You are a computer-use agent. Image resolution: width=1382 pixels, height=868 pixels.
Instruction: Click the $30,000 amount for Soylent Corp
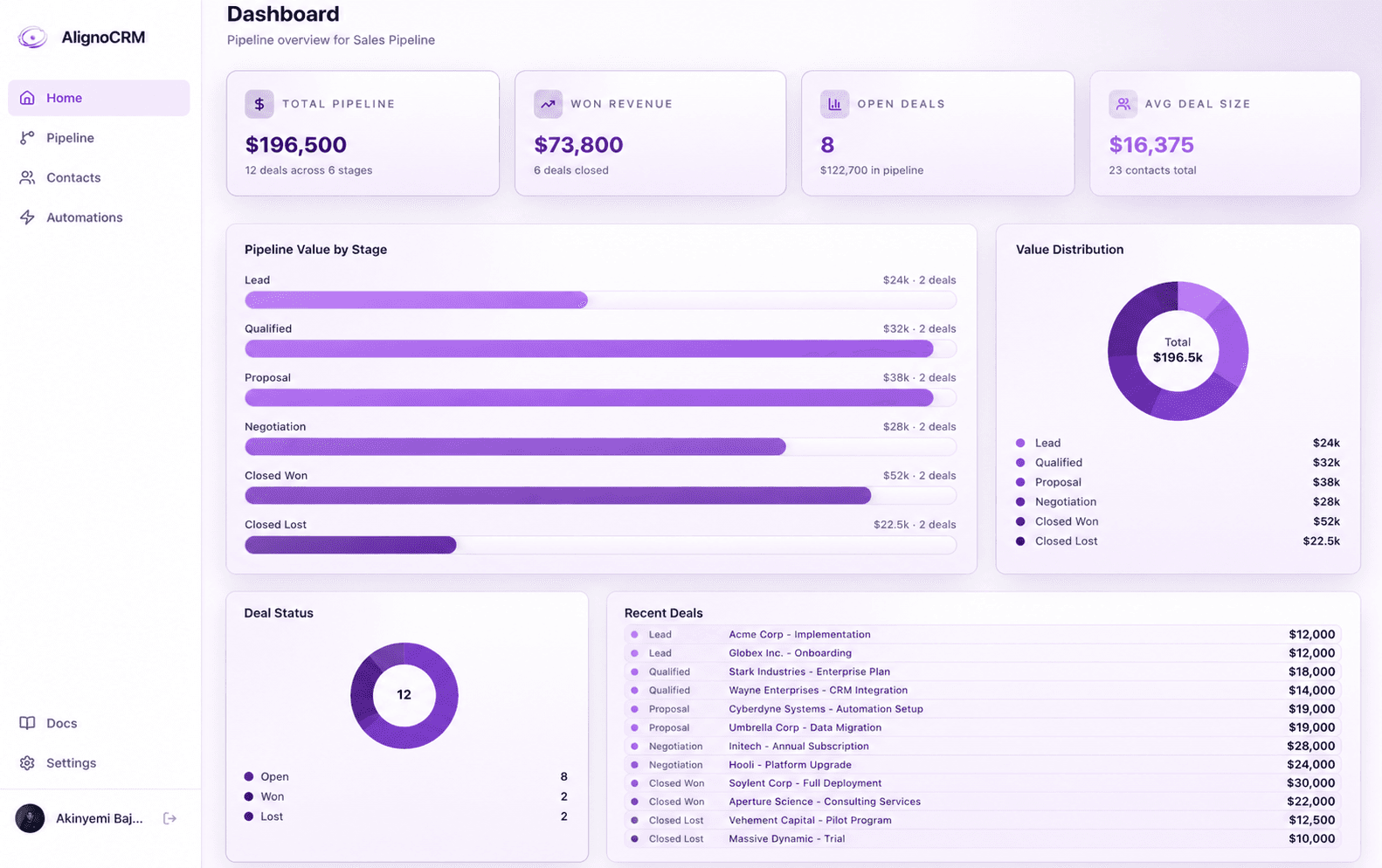pyautogui.click(x=1311, y=783)
